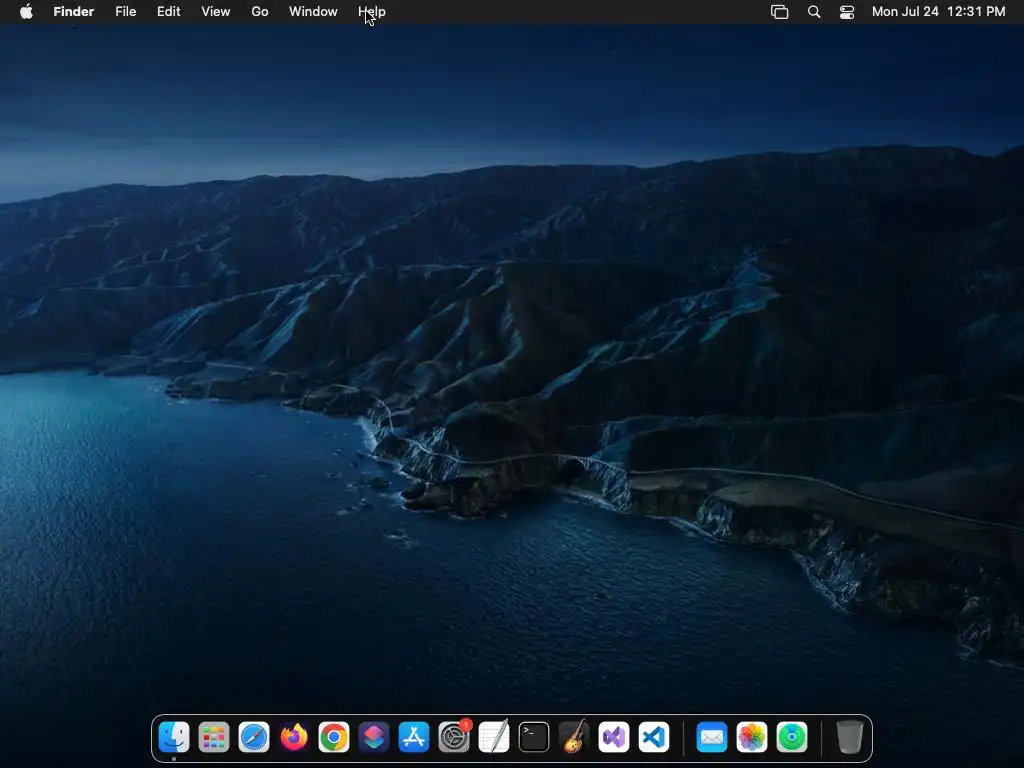Open the Shortcuts app in the dock
The height and width of the screenshot is (768, 1024).
point(374,738)
